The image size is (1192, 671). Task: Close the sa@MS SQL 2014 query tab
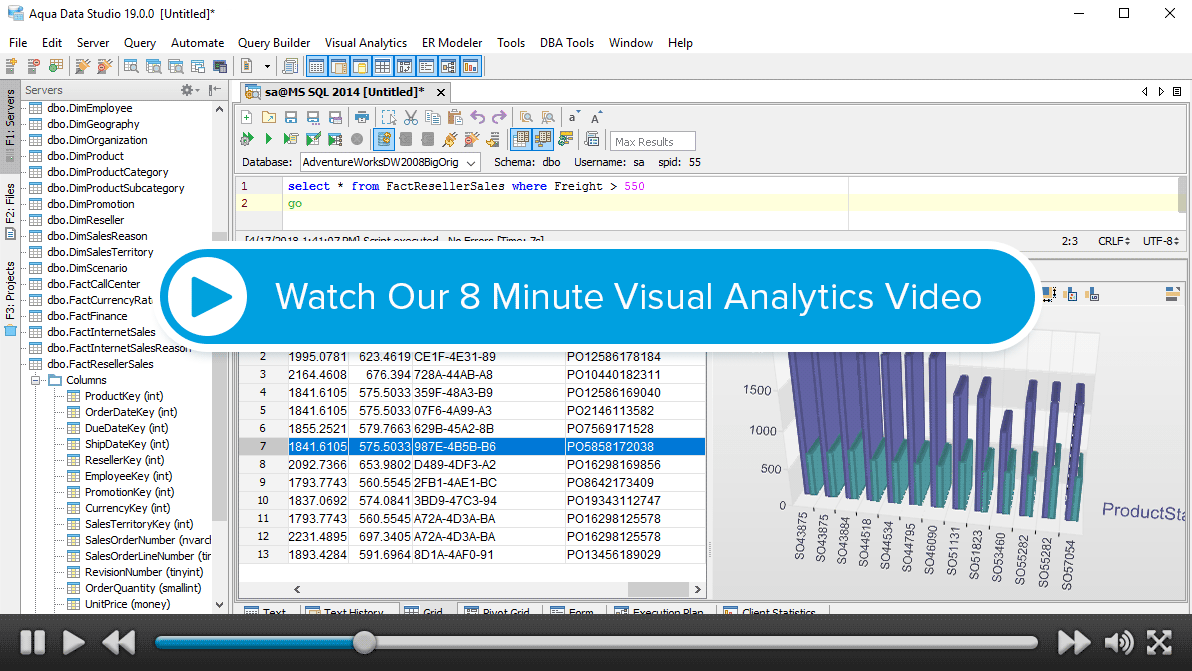(440, 92)
